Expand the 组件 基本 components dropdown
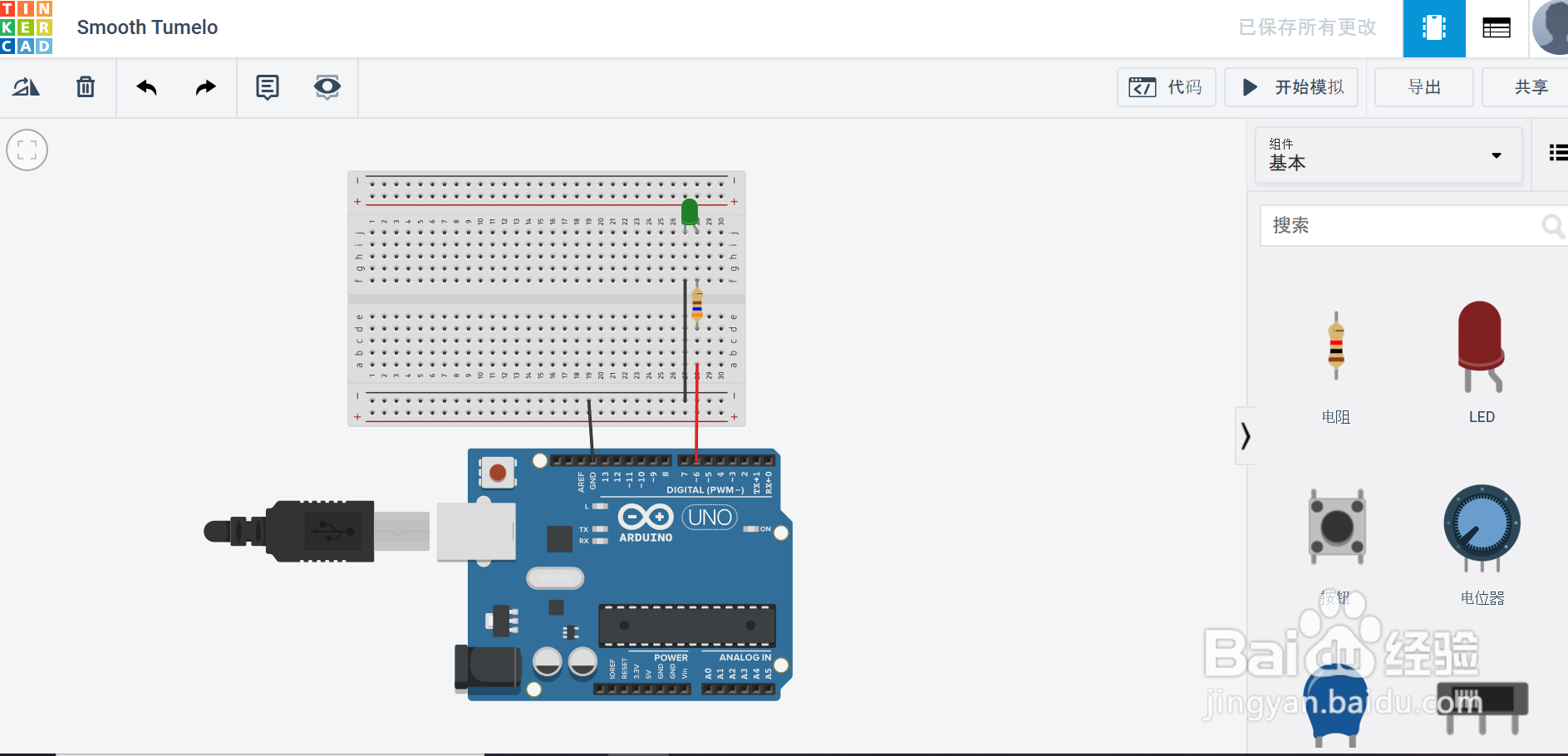 coord(1388,155)
